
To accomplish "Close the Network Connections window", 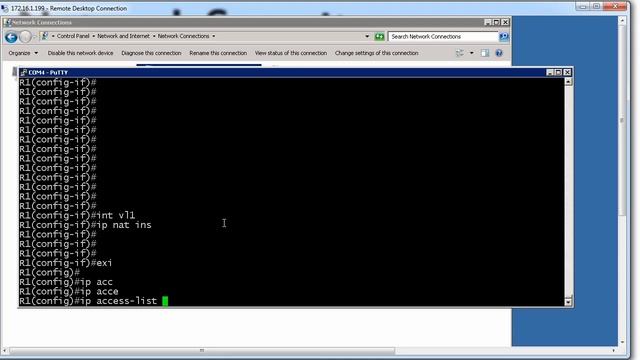I will point(505,22).
